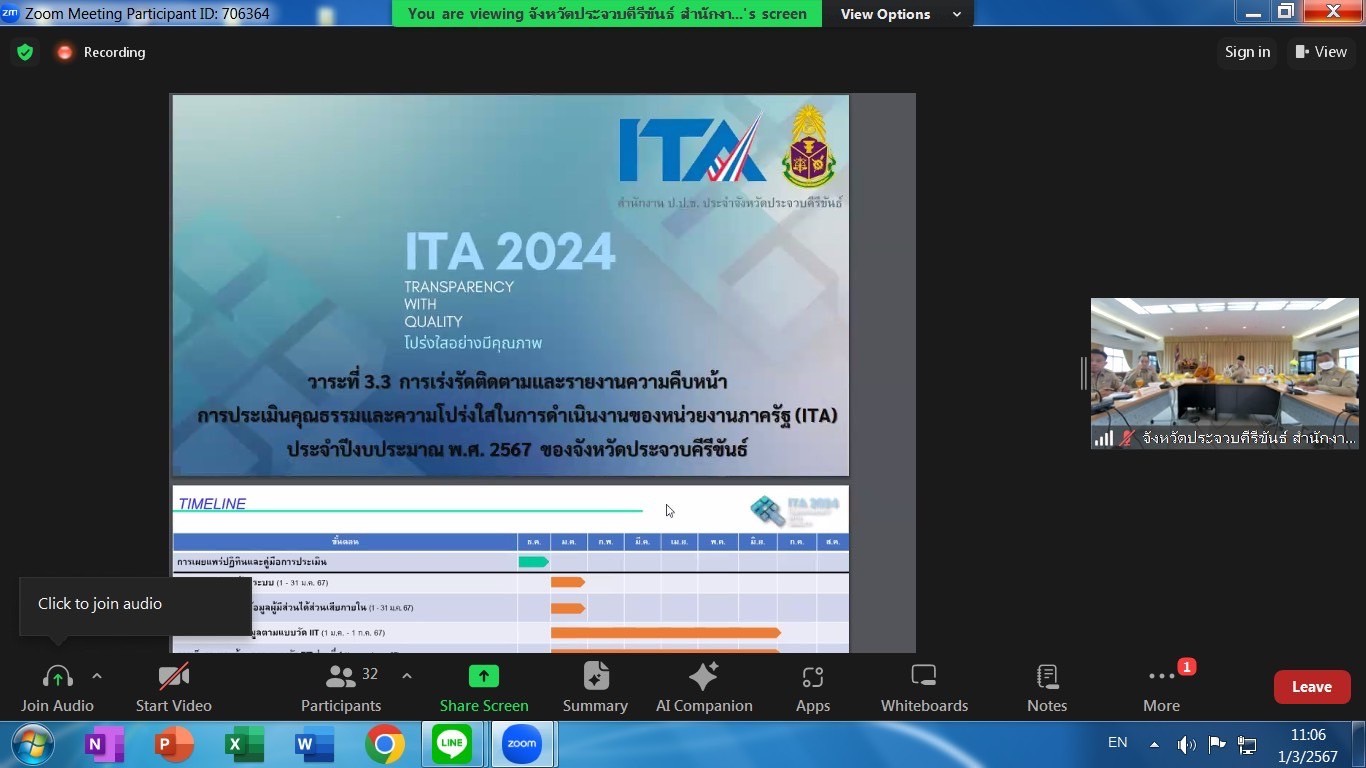
Task: Open the Participants panel
Action: point(341,688)
